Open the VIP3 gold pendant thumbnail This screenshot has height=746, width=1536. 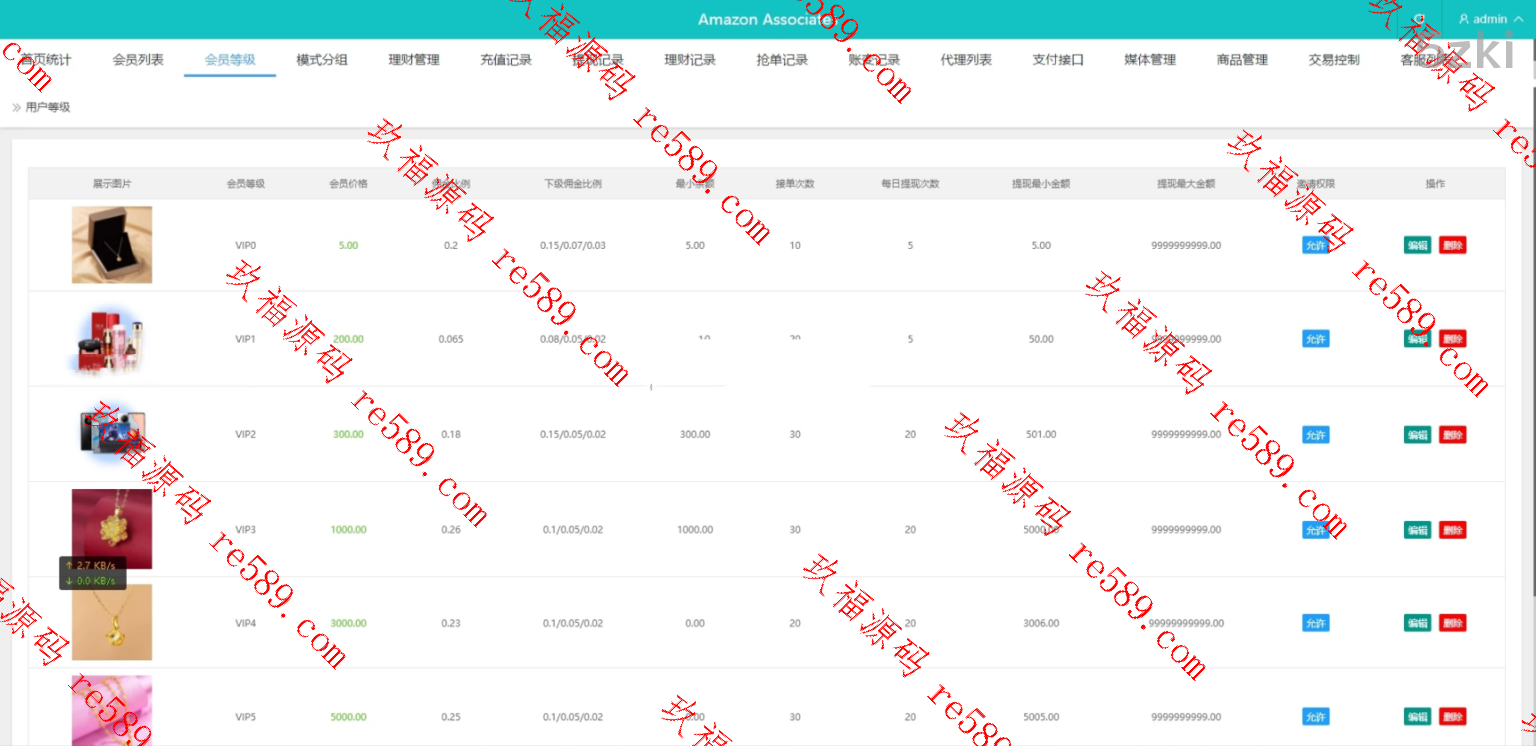[x=112, y=529]
